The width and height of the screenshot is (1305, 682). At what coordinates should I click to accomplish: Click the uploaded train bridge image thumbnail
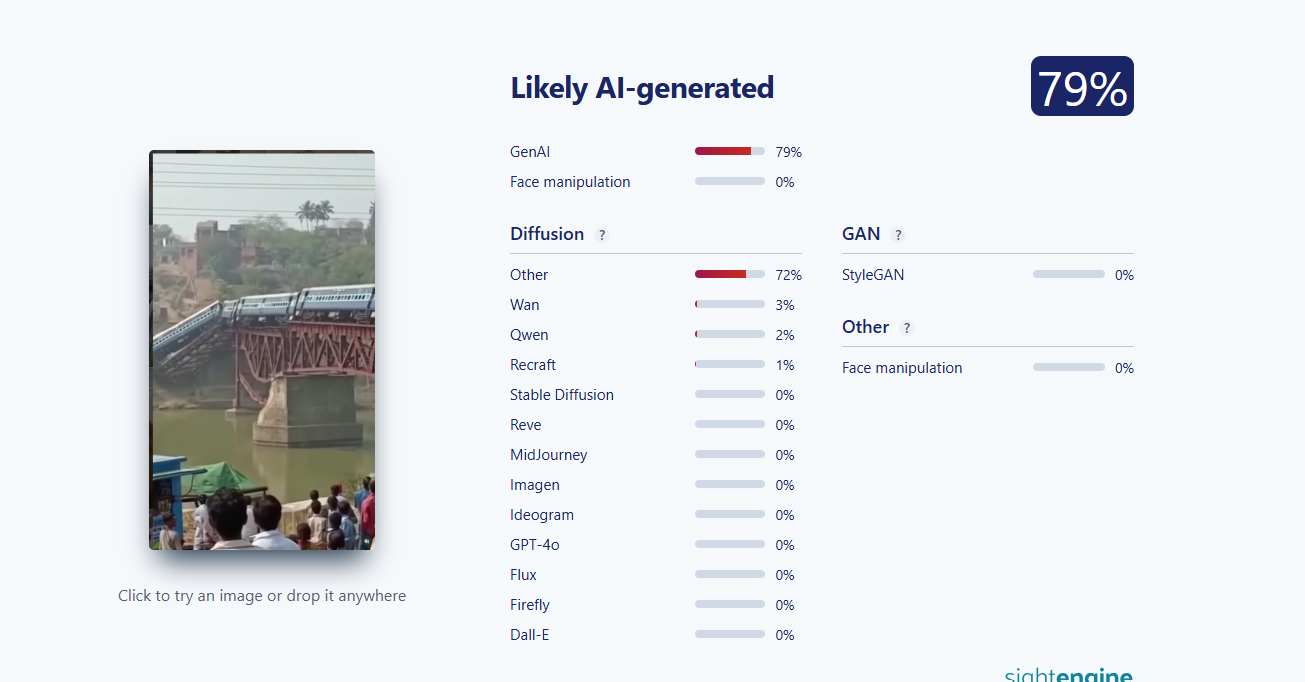click(262, 350)
